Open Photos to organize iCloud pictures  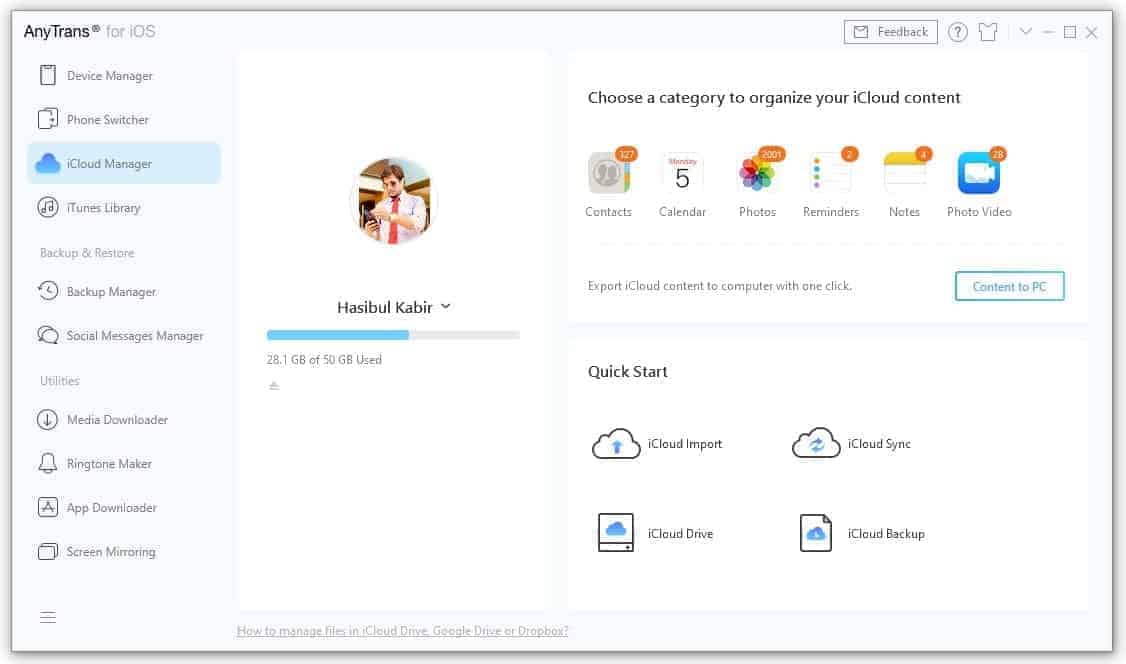(757, 175)
